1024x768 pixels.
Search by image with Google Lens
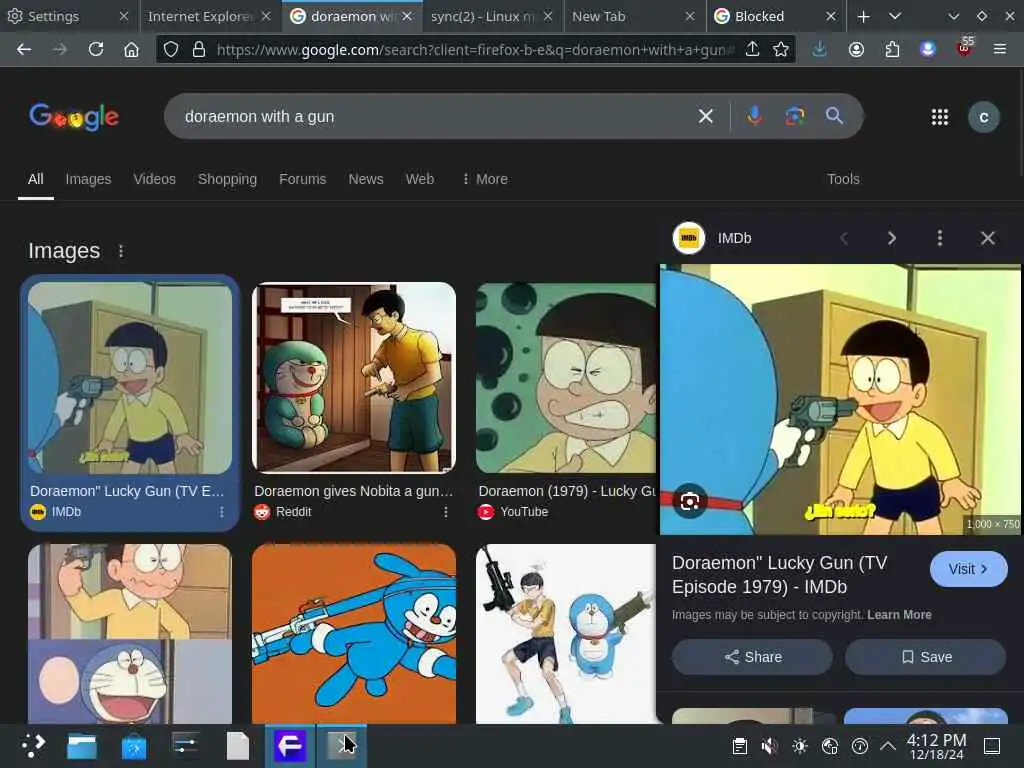(794, 116)
